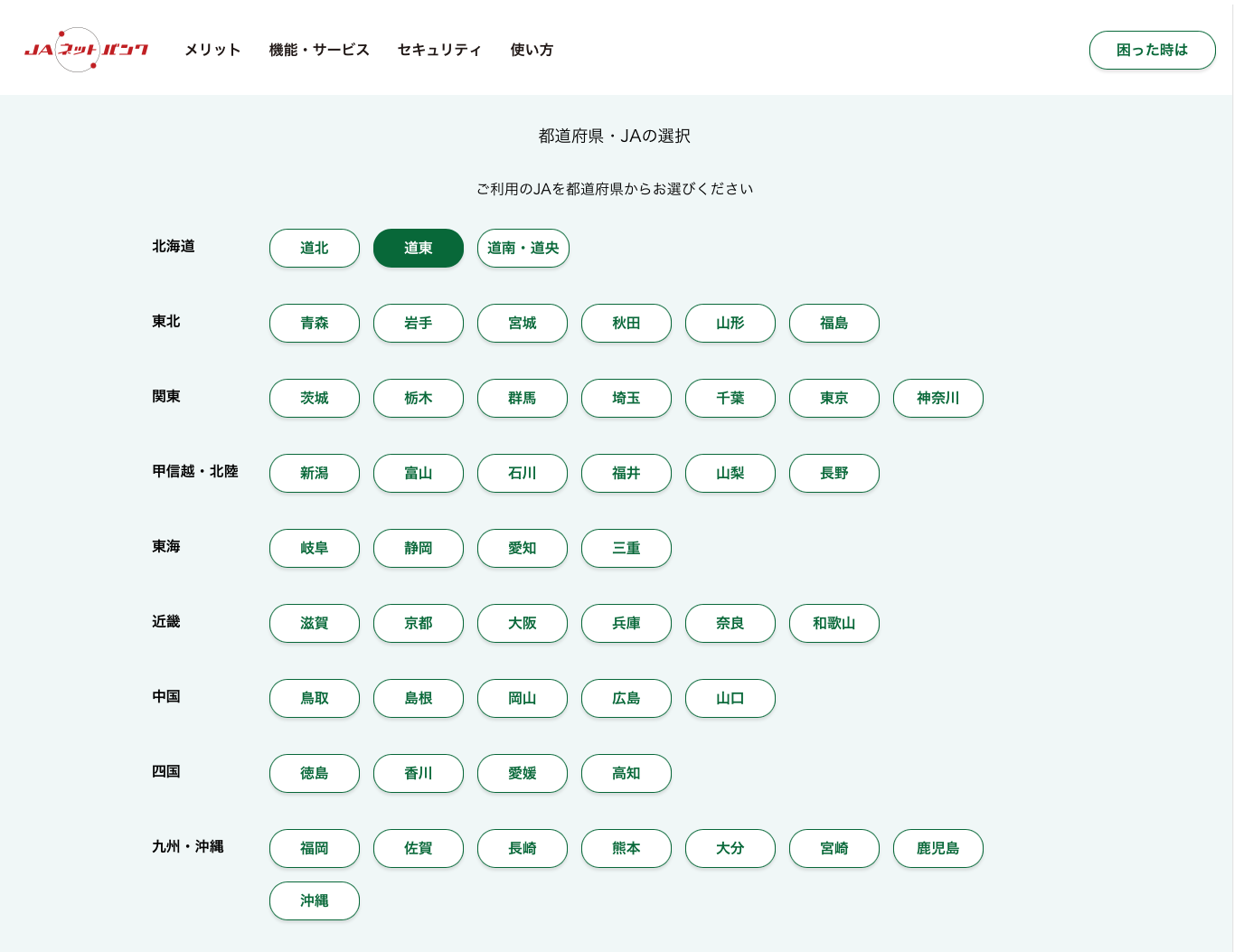Click 愛知 in the 東海 row
1234x952 pixels.
pos(523,548)
